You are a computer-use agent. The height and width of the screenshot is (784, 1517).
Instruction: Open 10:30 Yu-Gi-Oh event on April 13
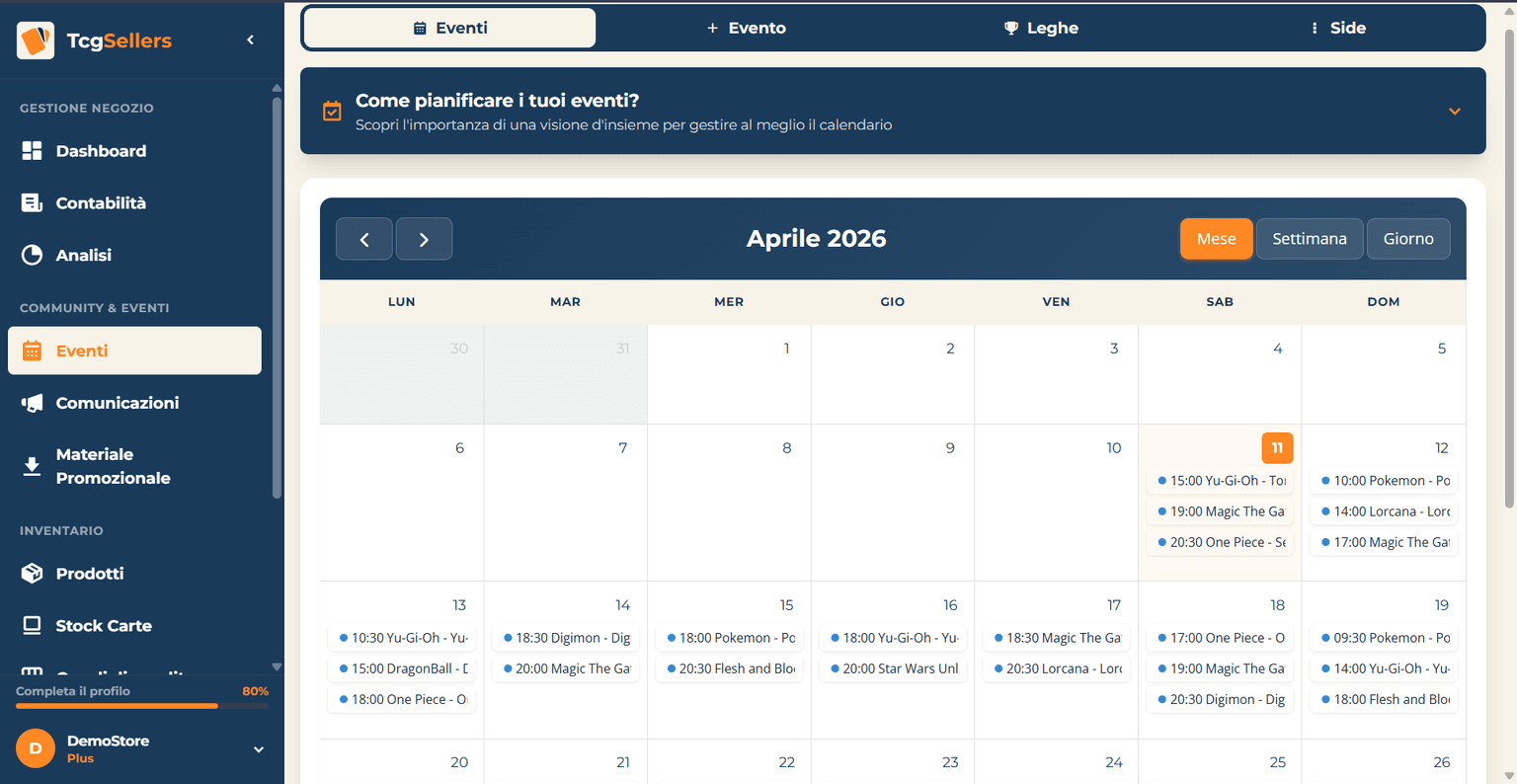pos(401,638)
